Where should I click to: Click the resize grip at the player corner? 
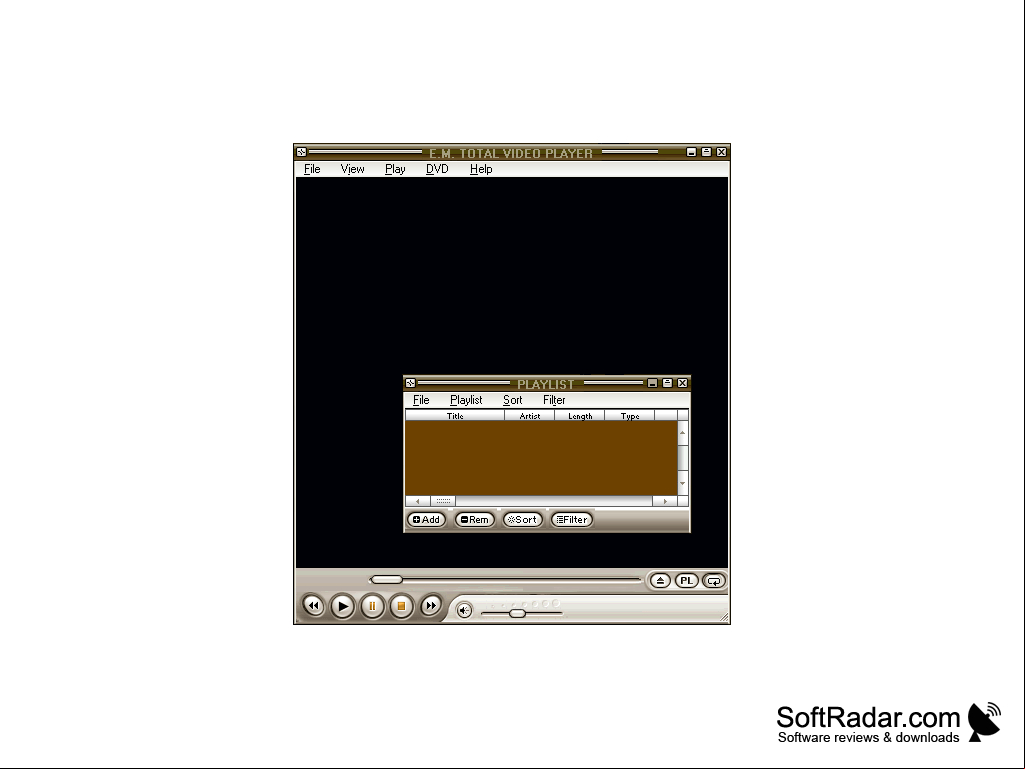pos(723,617)
